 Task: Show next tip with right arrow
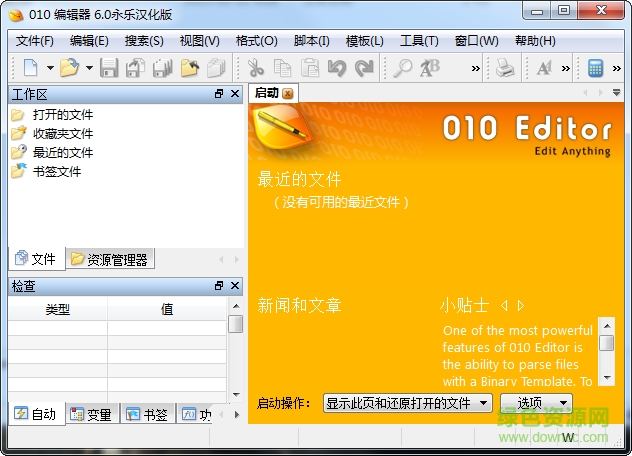521,306
